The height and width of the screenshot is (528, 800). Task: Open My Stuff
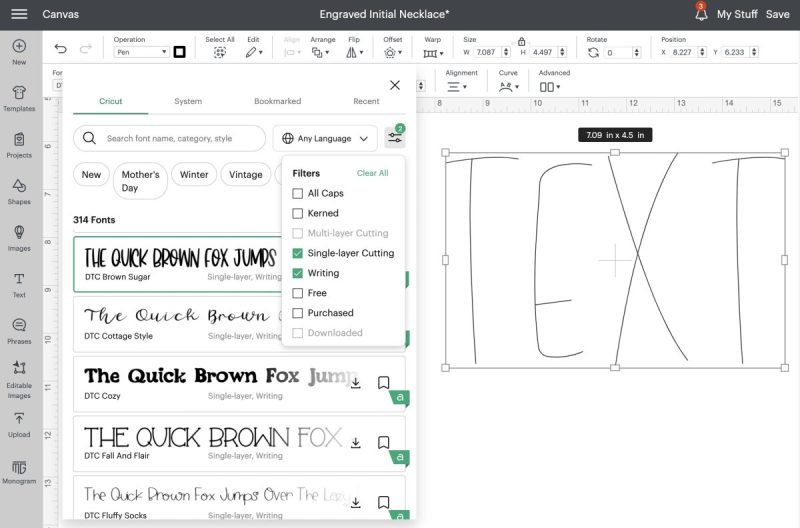[737, 14]
